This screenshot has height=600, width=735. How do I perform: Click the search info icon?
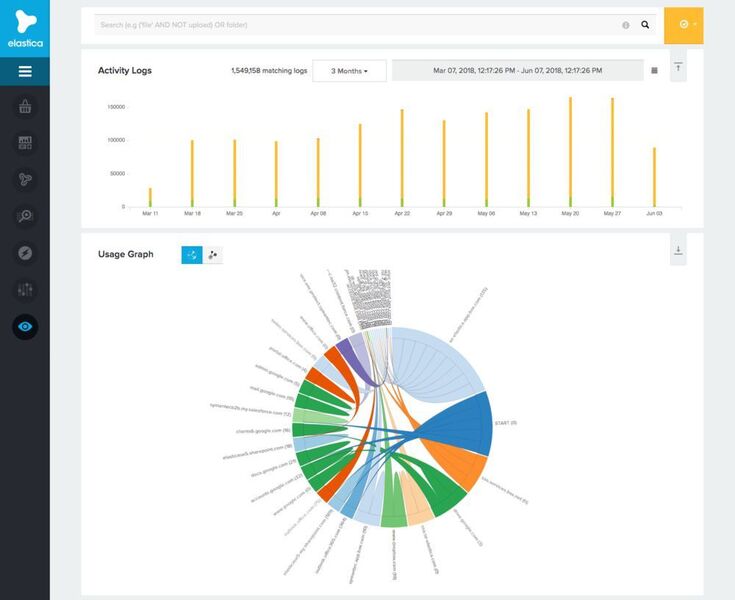(626, 25)
